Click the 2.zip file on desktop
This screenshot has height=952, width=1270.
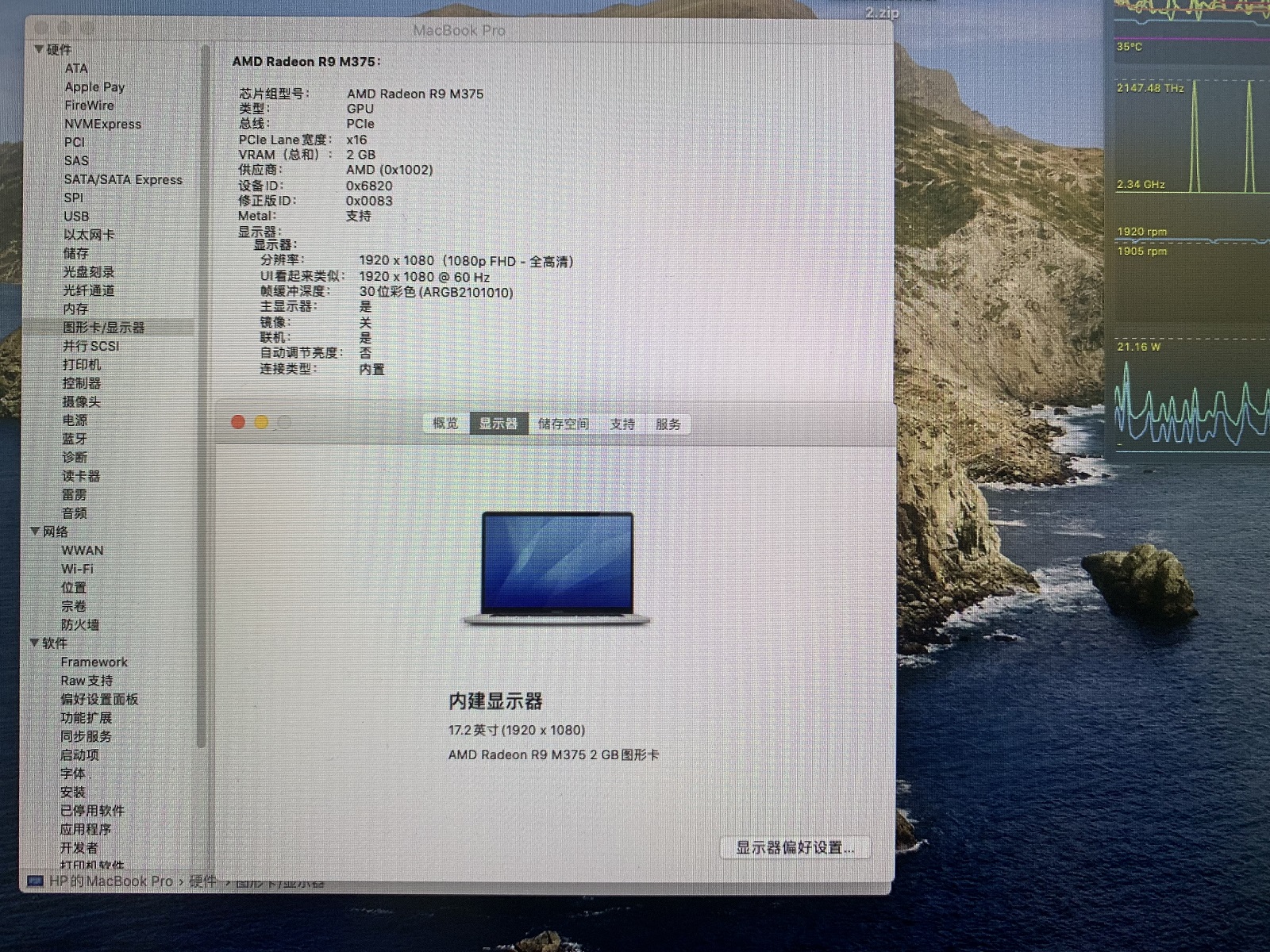pos(882,13)
